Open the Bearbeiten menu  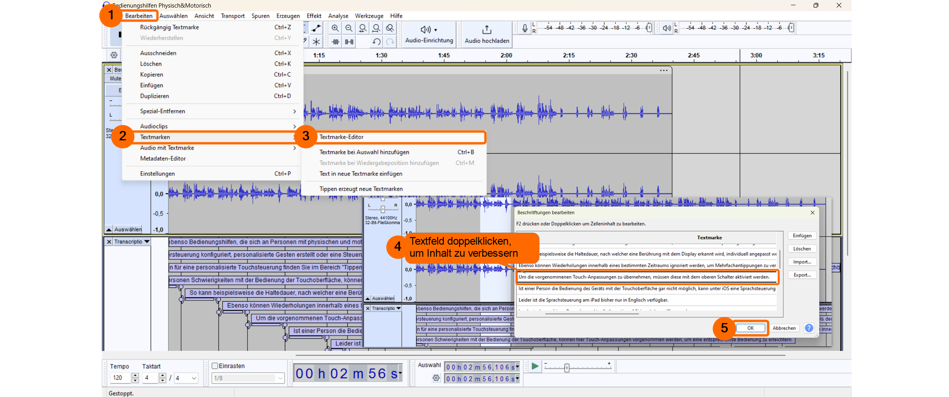point(139,16)
